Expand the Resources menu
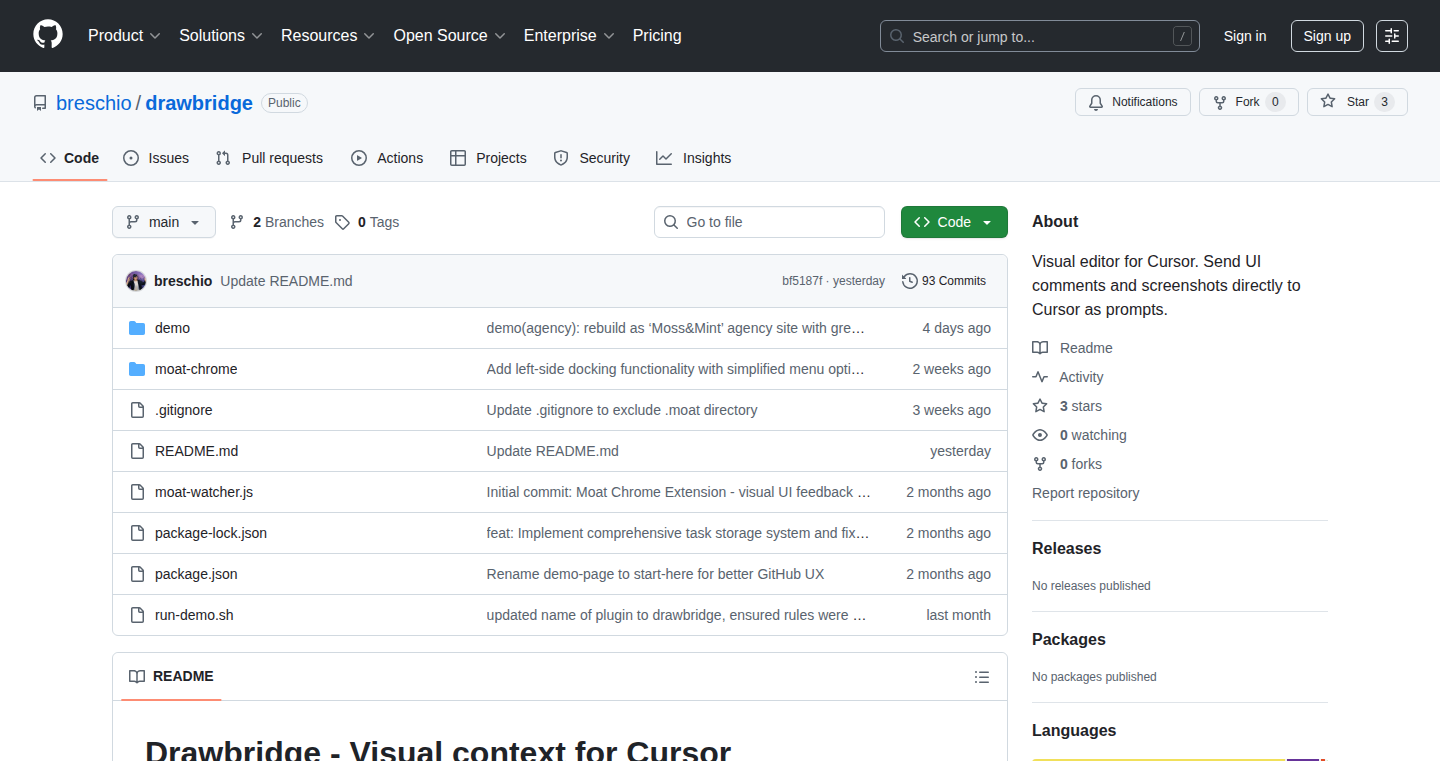The width and height of the screenshot is (1440, 761). coord(328,35)
